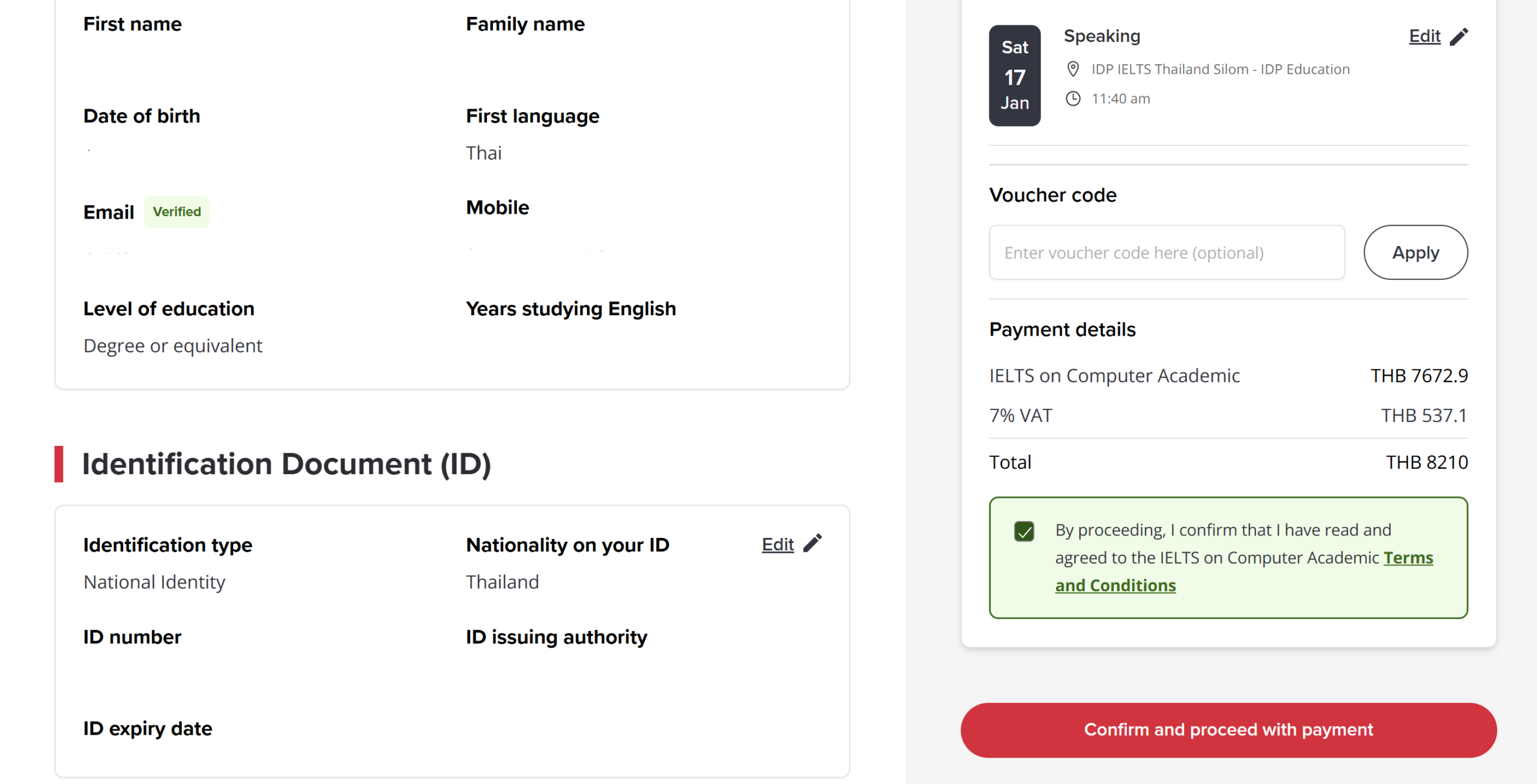Click the Speaking session title

click(1102, 35)
